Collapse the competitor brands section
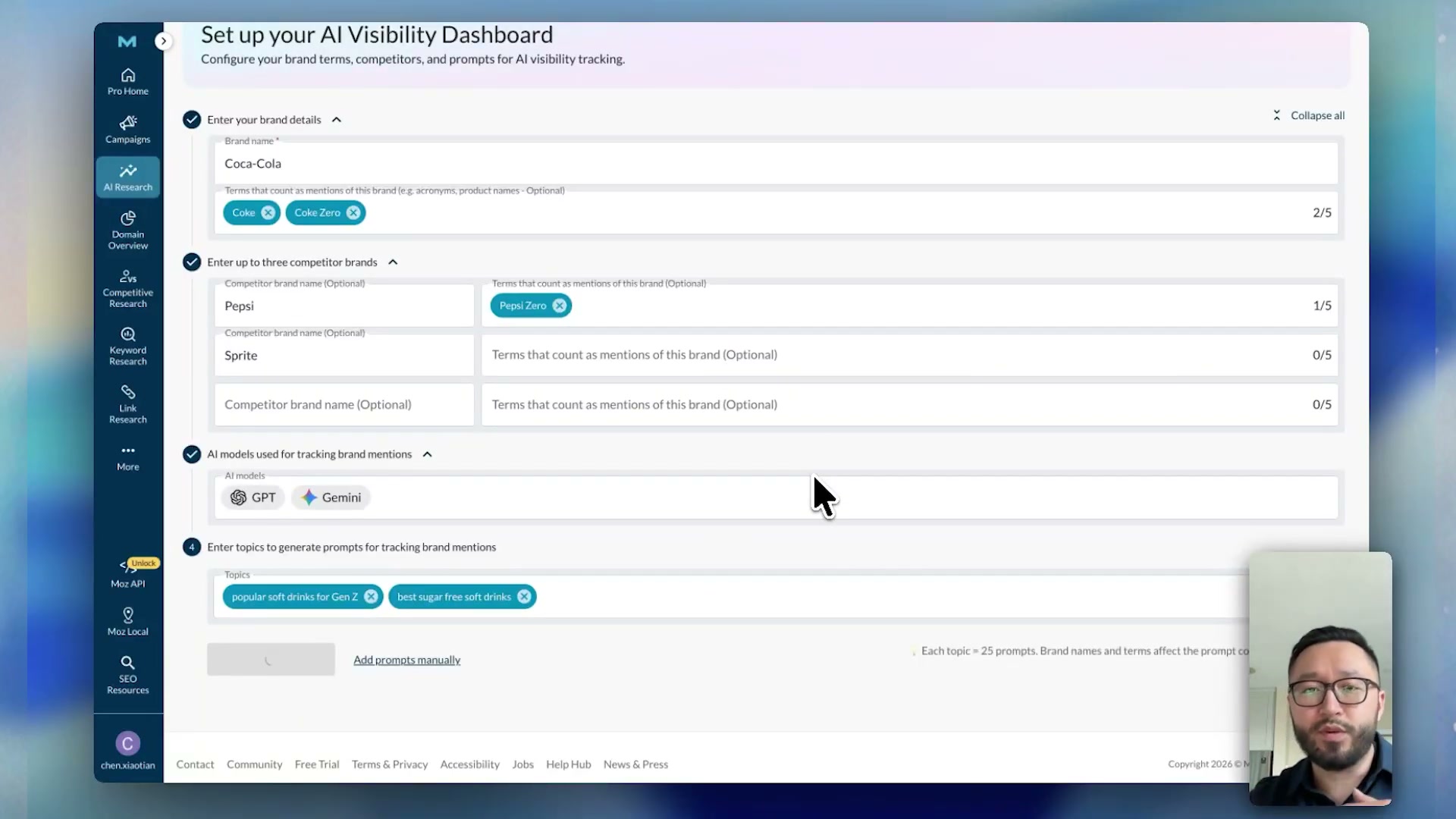Screen dimensions: 1456x819 [393, 262]
